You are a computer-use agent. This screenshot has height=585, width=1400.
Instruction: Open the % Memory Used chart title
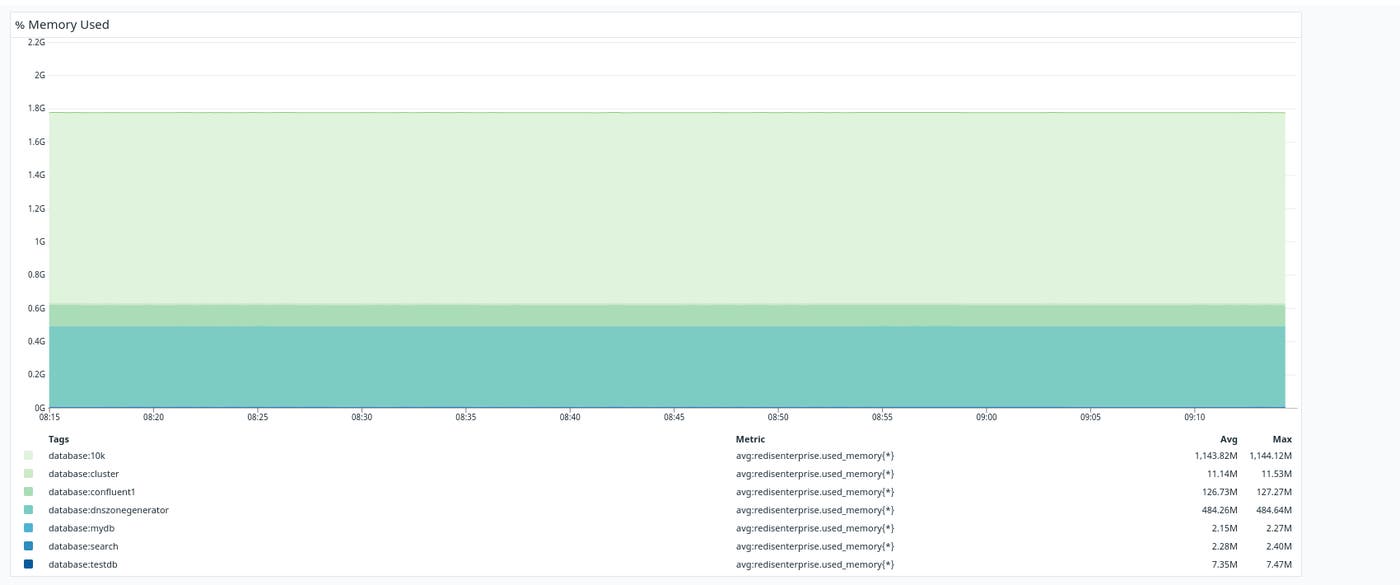click(x=62, y=24)
